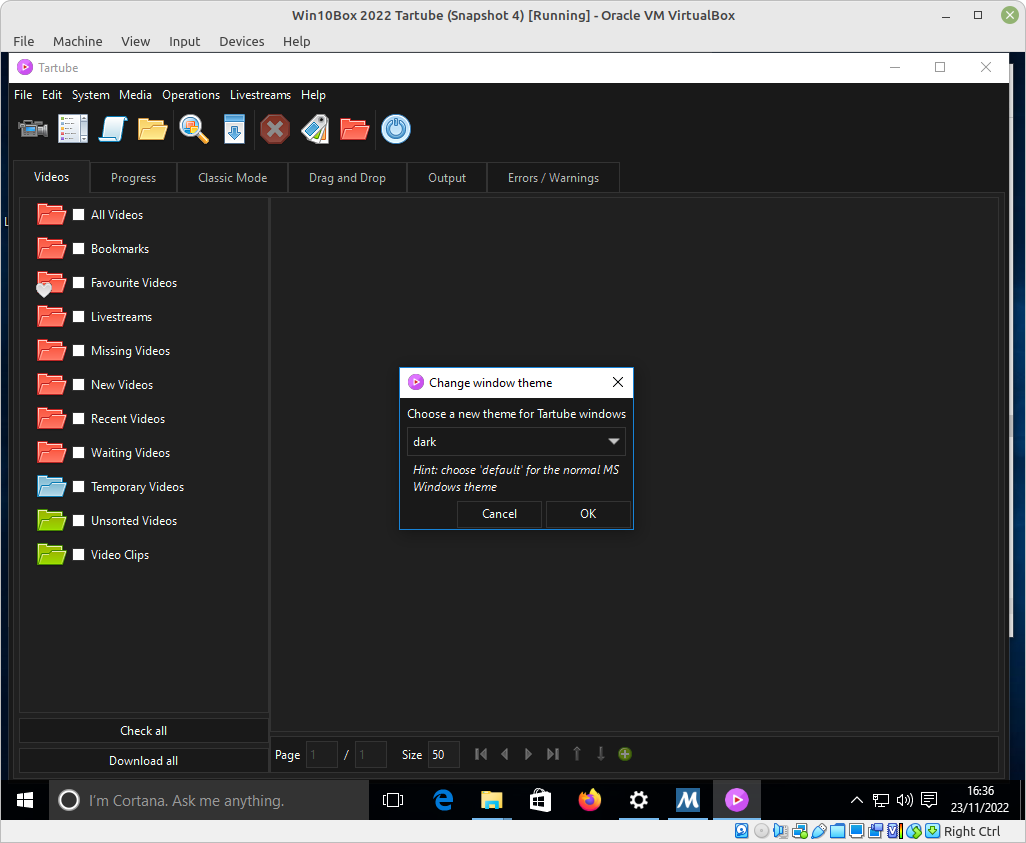Click the Tartube icon in the taskbar
This screenshot has width=1026, height=843.
(x=736, y=800)
